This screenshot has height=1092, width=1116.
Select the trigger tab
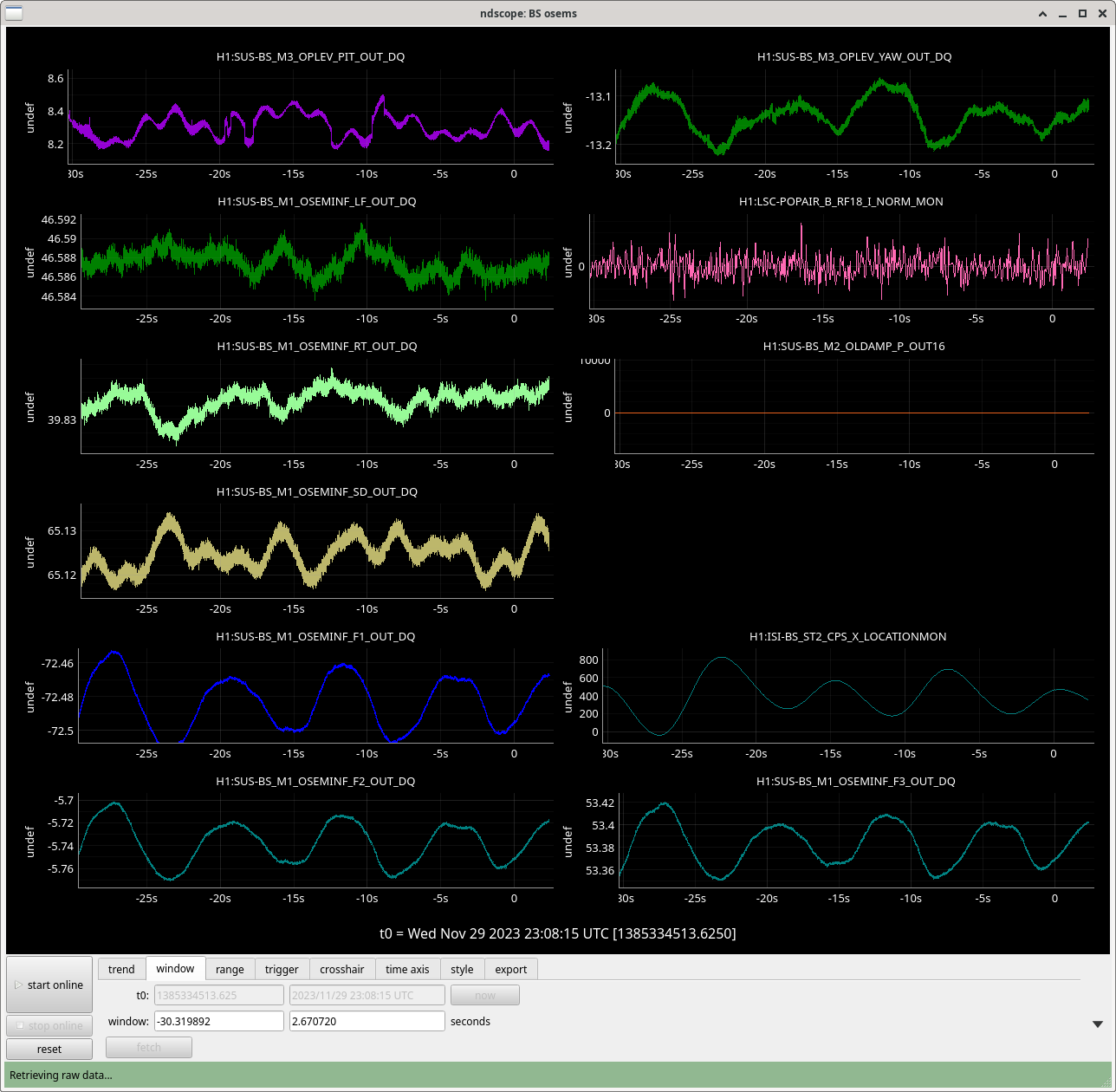[282, 969]
